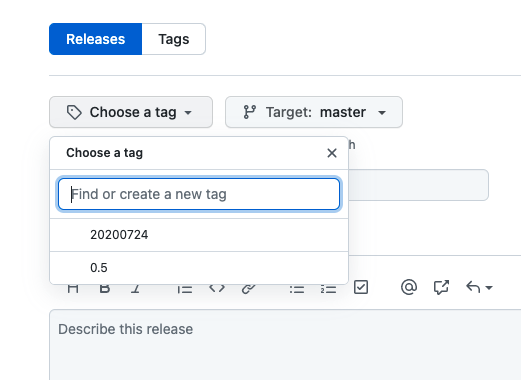Open the Choose a tag dropdown
The width and height of the screenshot is (521, 380).
coord(131,112)
